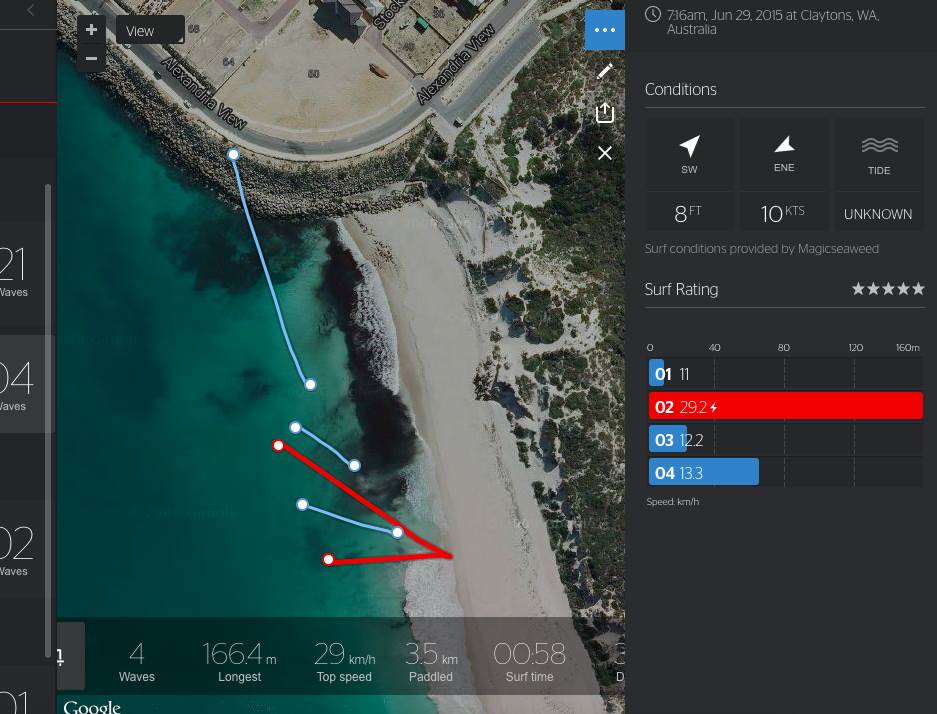Click the tide waves icon
937x714 pixels.
coord(879,146)
